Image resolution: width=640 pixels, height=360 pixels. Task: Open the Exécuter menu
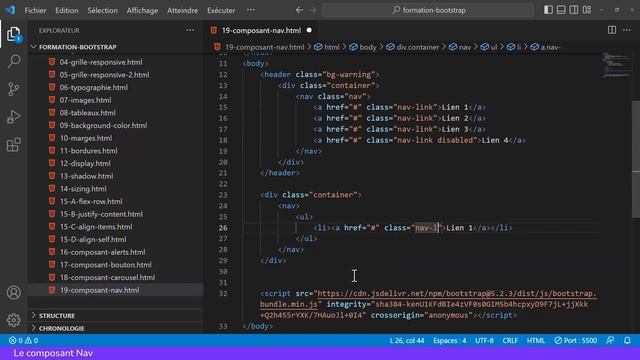click(x=221, y=10)
